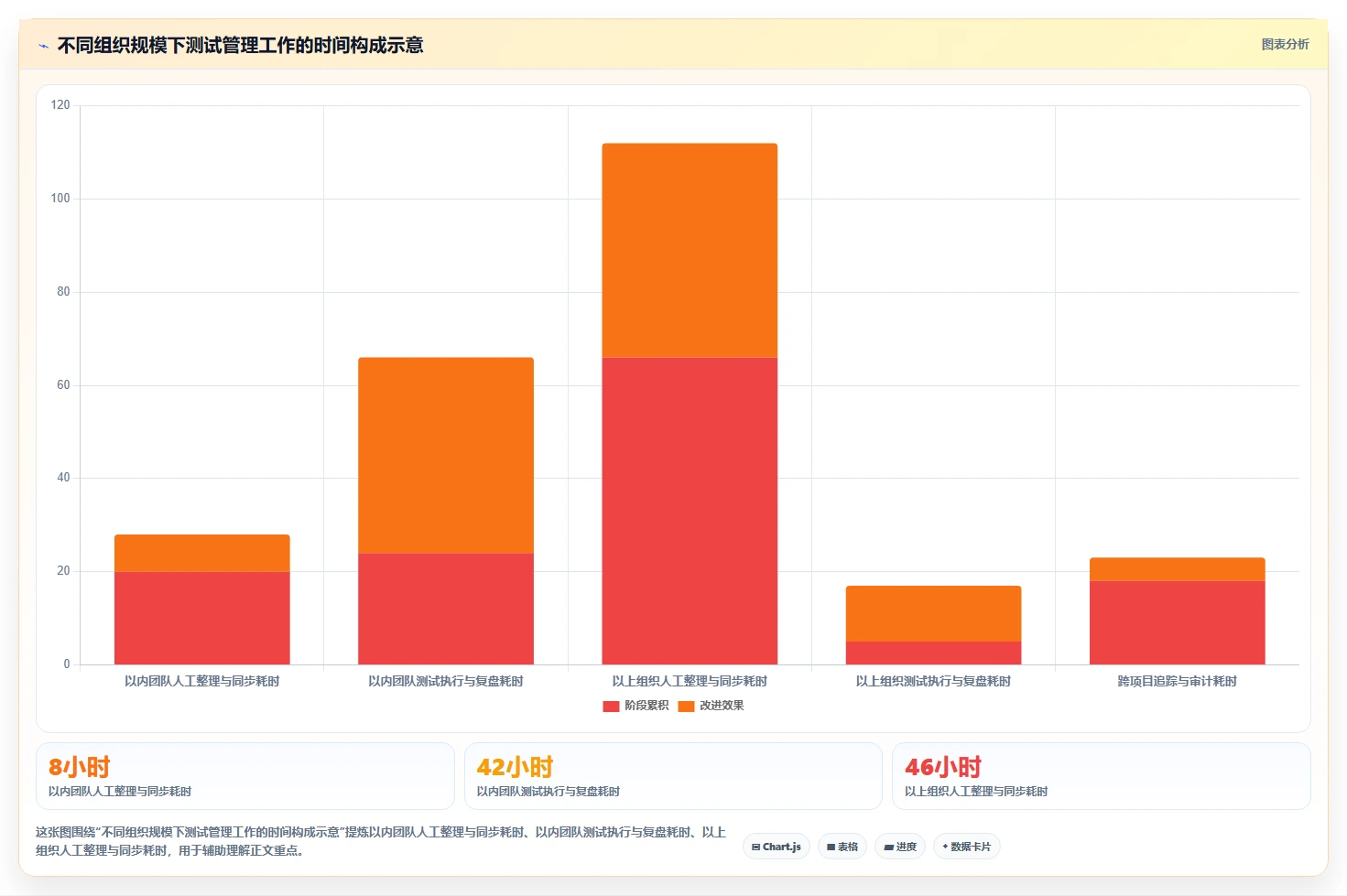
Task: Click the Chart.js tag icon
Action: [755, 847]
